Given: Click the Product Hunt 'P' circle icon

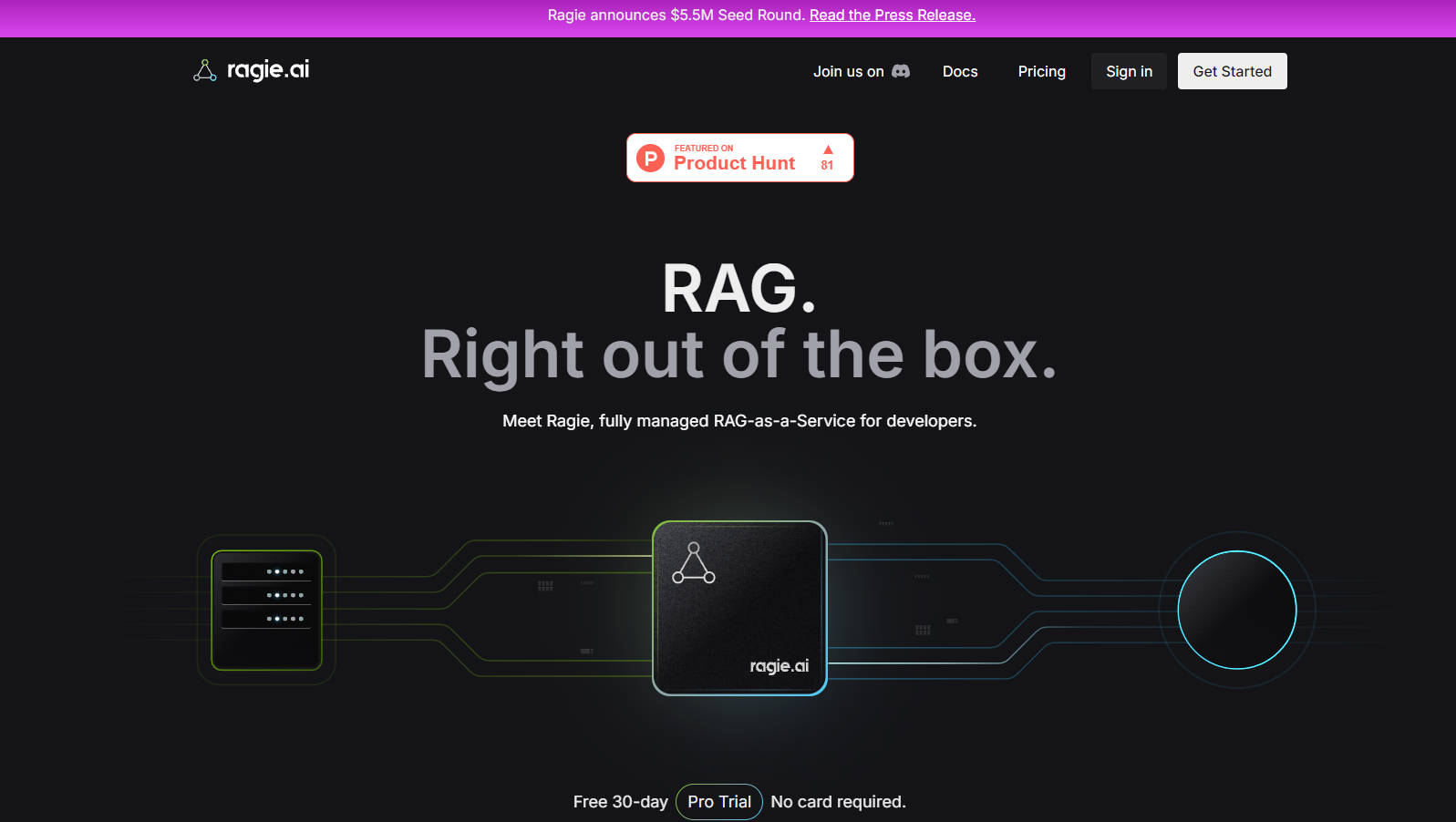Looking at the screenshot, I should click(650, 158).
